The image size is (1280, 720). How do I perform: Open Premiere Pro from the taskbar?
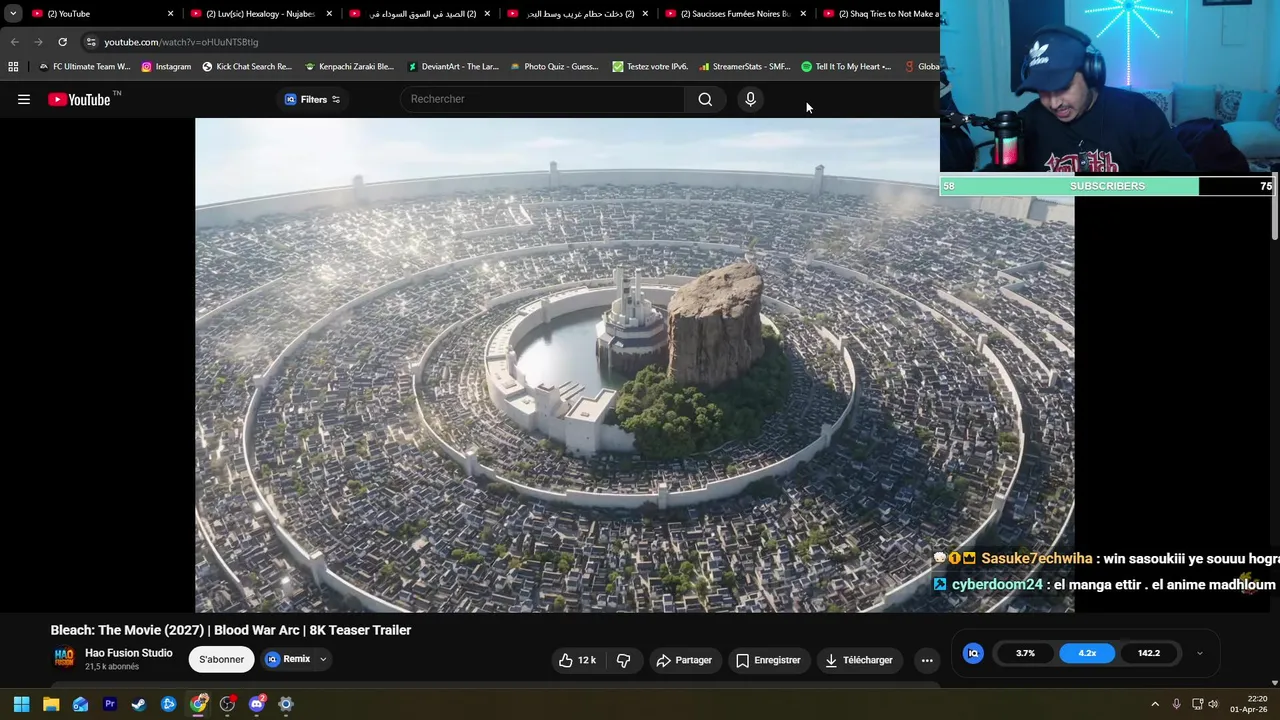(110, 704)
